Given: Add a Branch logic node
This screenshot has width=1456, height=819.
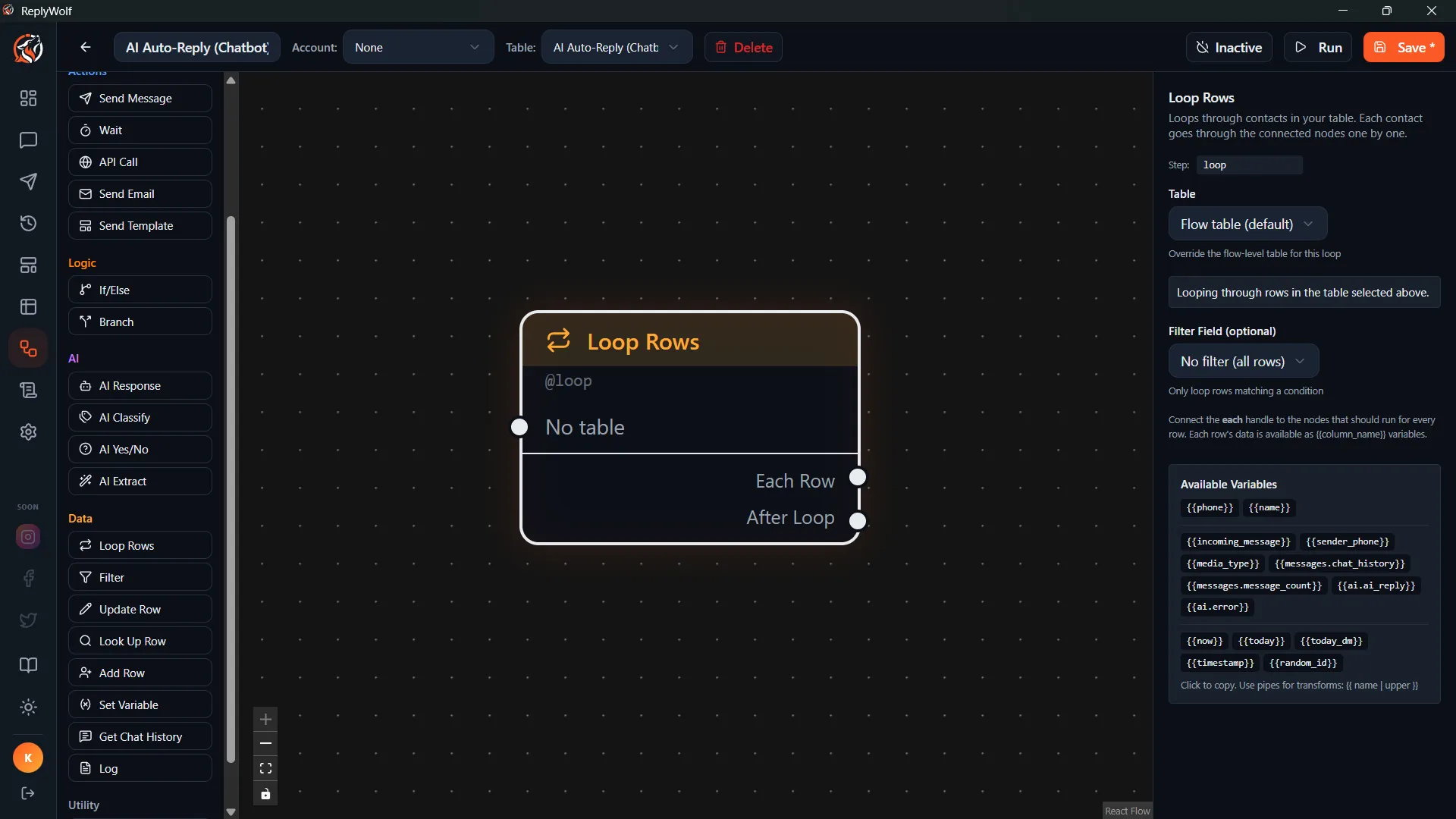Looking at the screenshot, I should 140,322.
